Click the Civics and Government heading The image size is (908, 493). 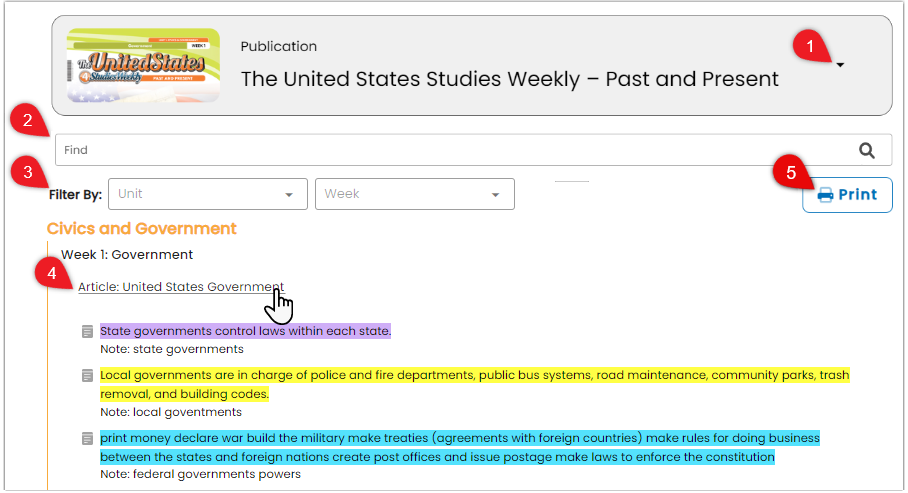pos(142,229)
